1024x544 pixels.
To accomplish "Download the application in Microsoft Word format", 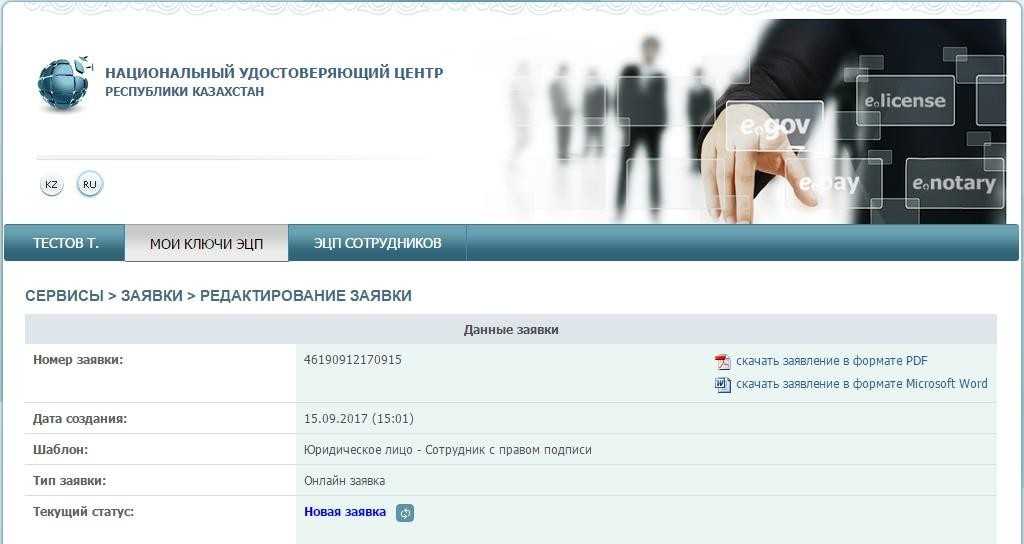I will (x=861, y=384).
